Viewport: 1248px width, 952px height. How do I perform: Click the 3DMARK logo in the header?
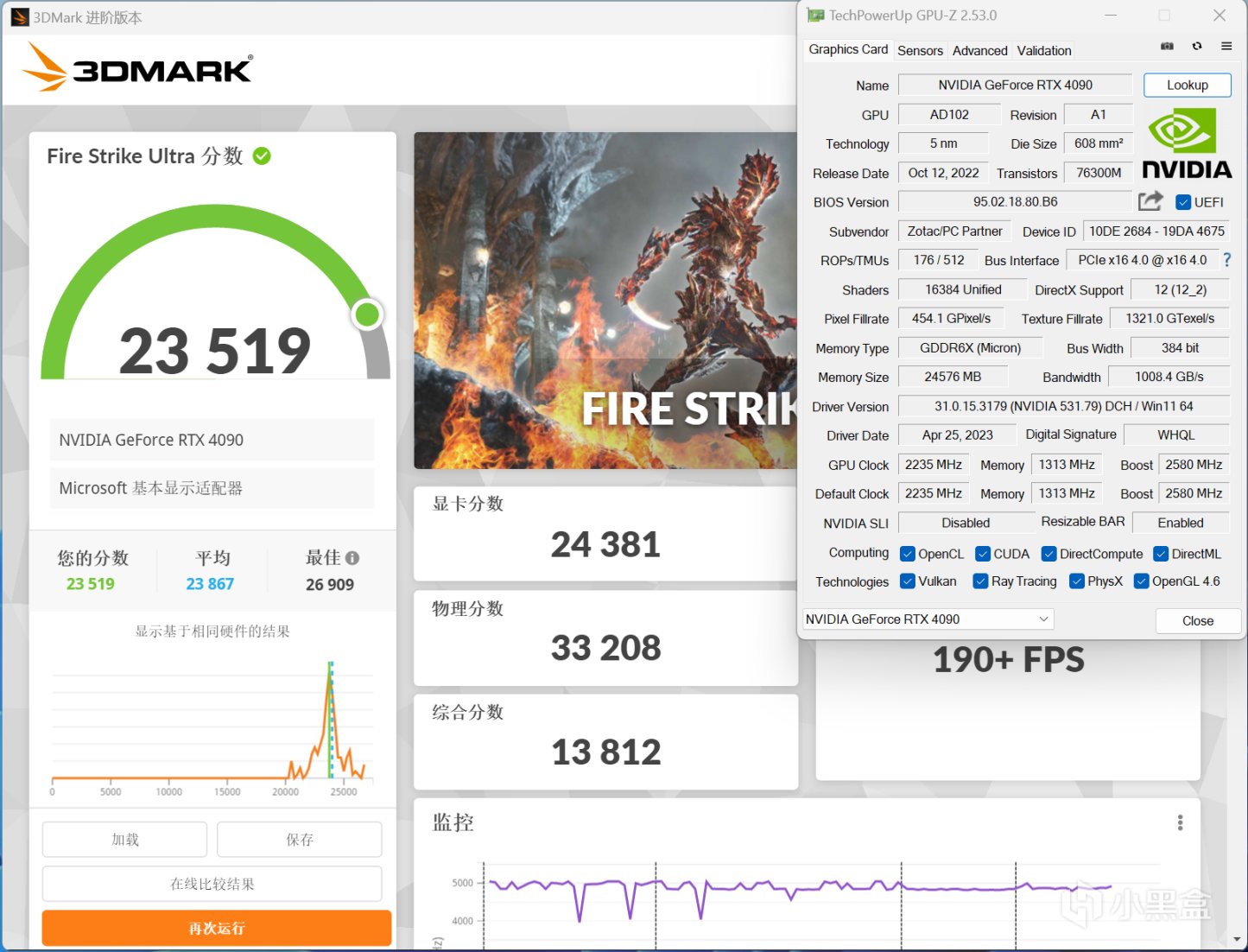coord(137,67)
